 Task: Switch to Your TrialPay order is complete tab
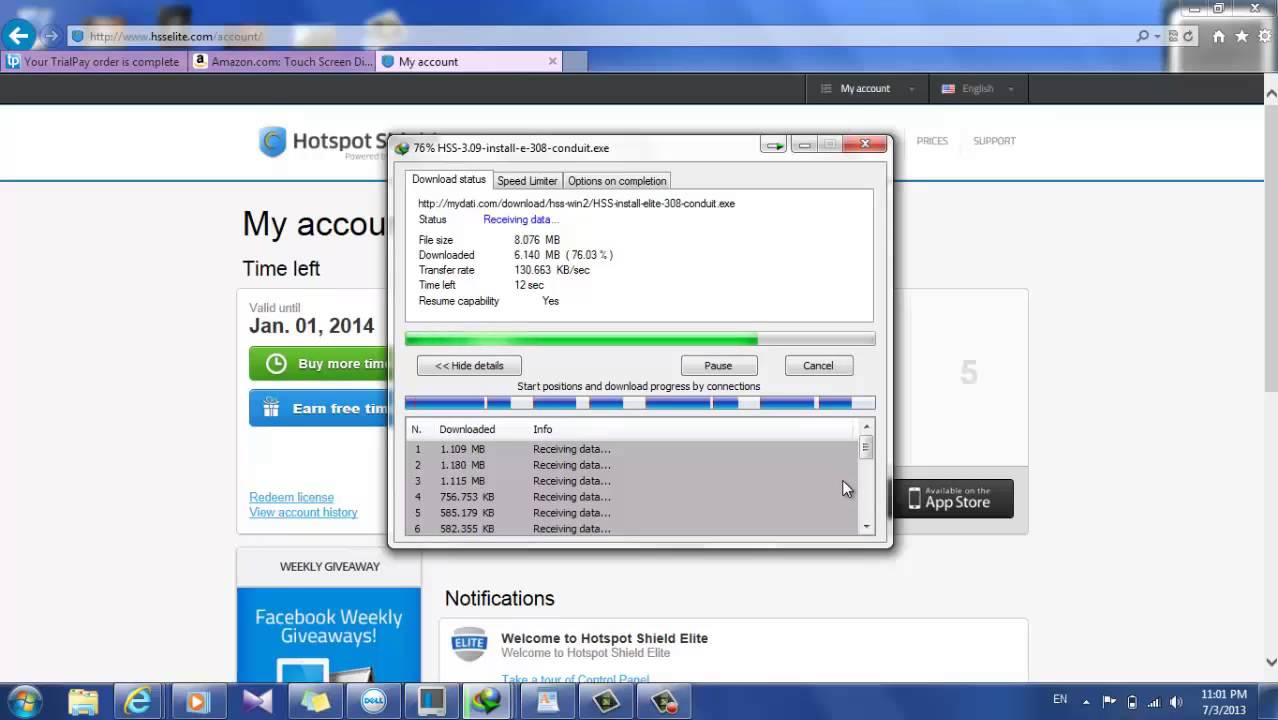[x=93, y=61]
